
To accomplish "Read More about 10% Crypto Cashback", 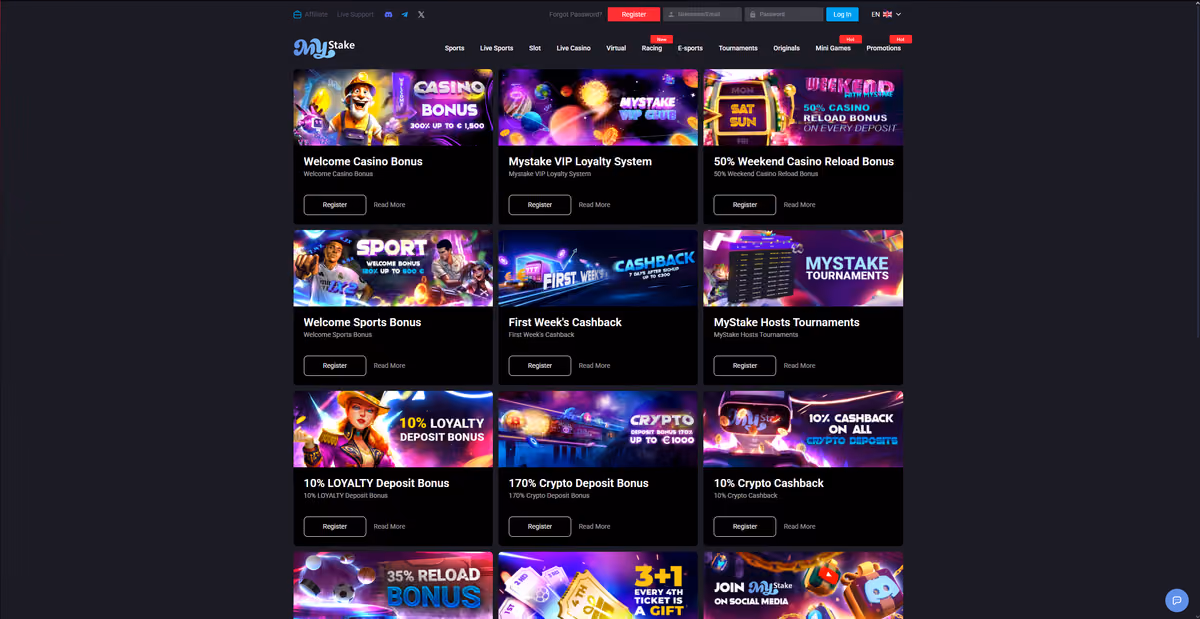I will pyautogui.click(x=799, y=527).
